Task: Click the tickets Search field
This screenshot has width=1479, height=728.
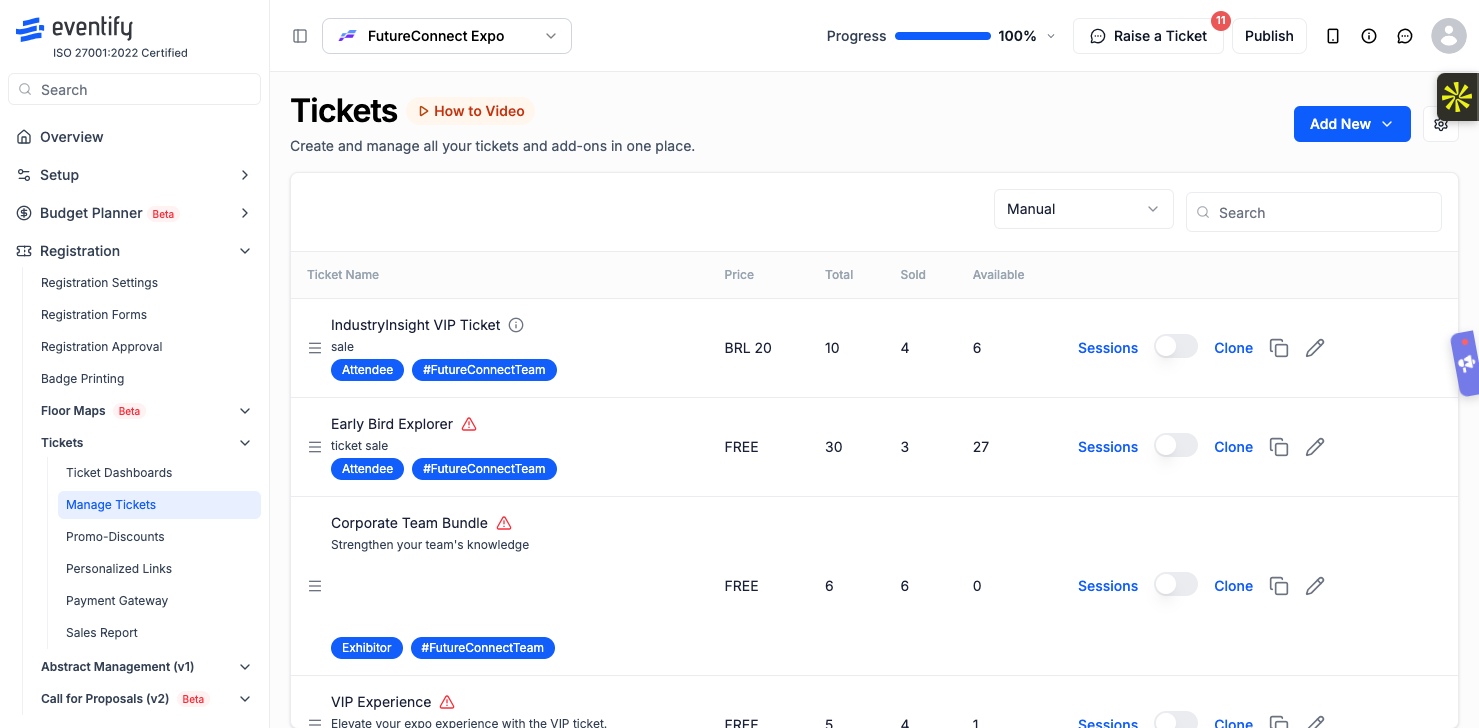Action: (1314, 212)
